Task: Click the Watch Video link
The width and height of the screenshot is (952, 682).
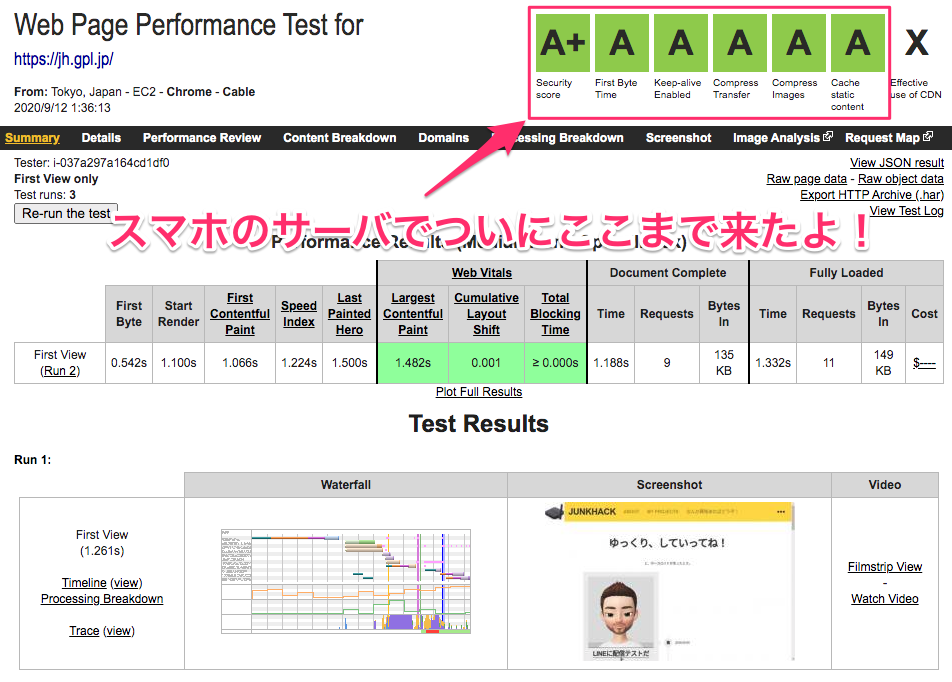Action: coord(884,599)
